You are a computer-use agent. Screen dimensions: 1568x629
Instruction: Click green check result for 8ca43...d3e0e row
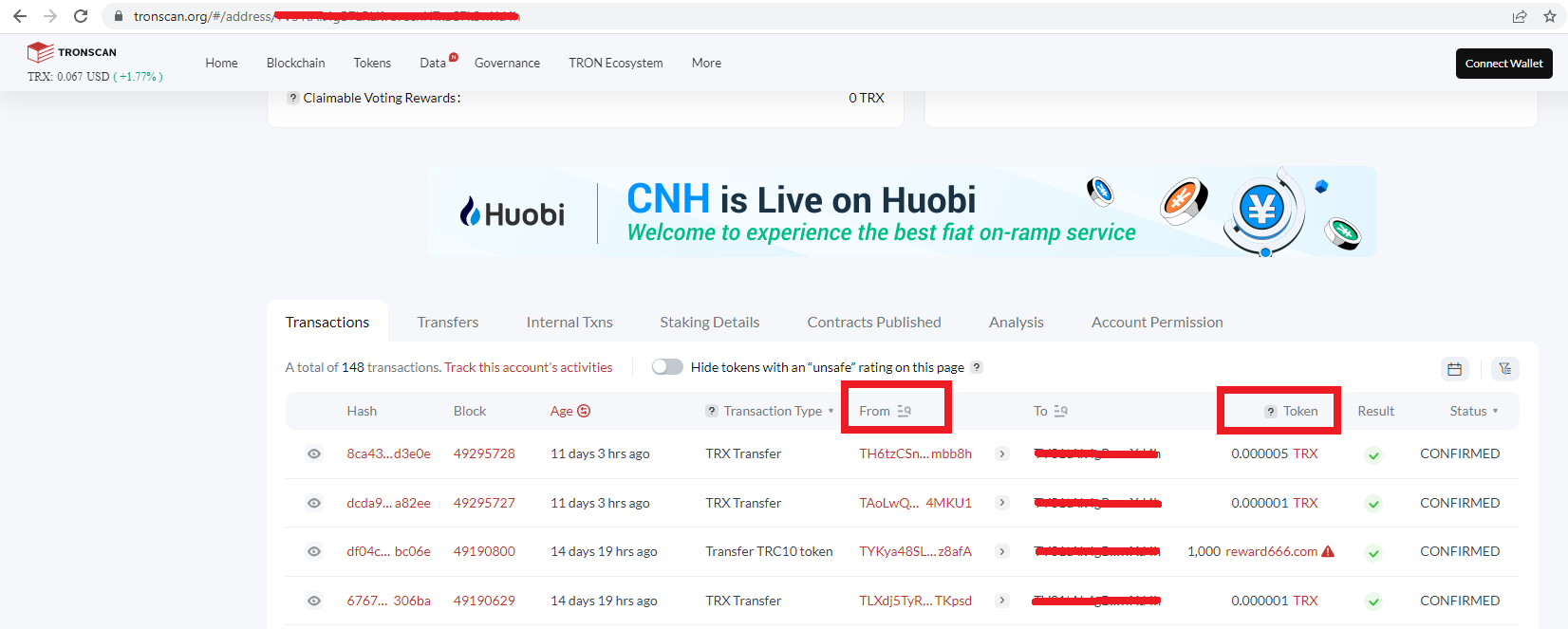click(1373, 454)
